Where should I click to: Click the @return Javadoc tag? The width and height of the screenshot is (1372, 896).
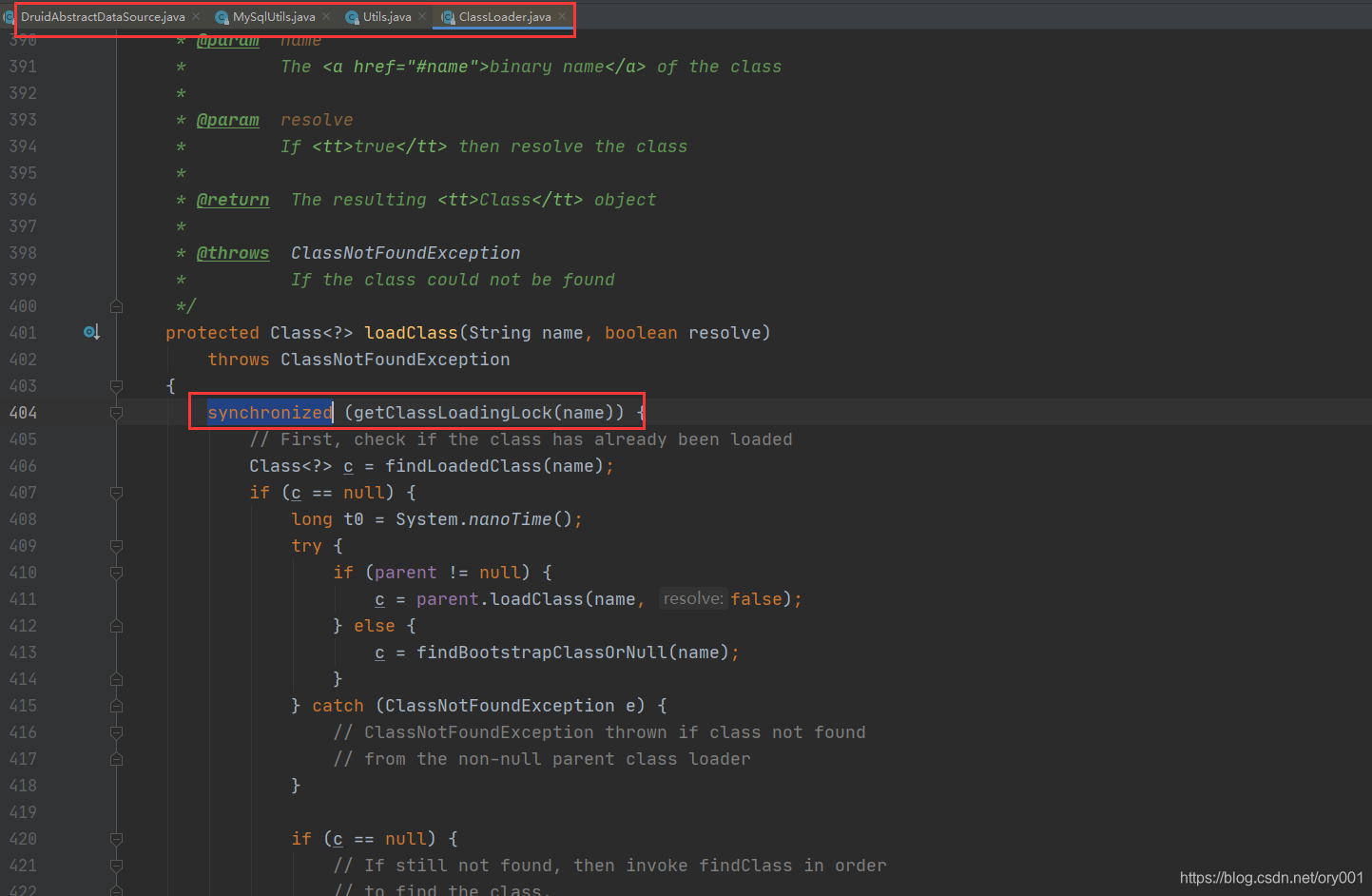(x=233, y=200)
